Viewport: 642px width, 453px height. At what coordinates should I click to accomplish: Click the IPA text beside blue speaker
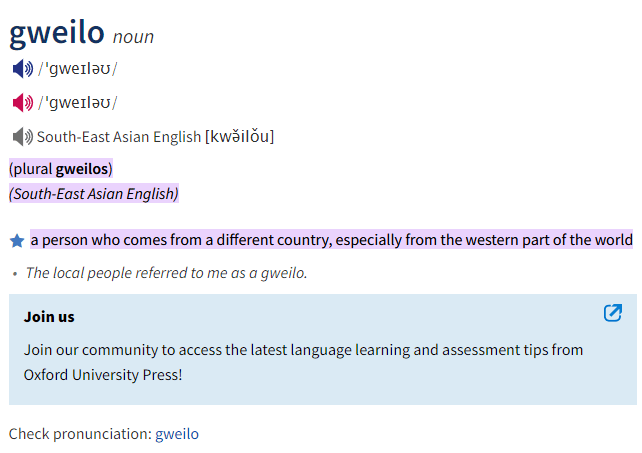78,68
